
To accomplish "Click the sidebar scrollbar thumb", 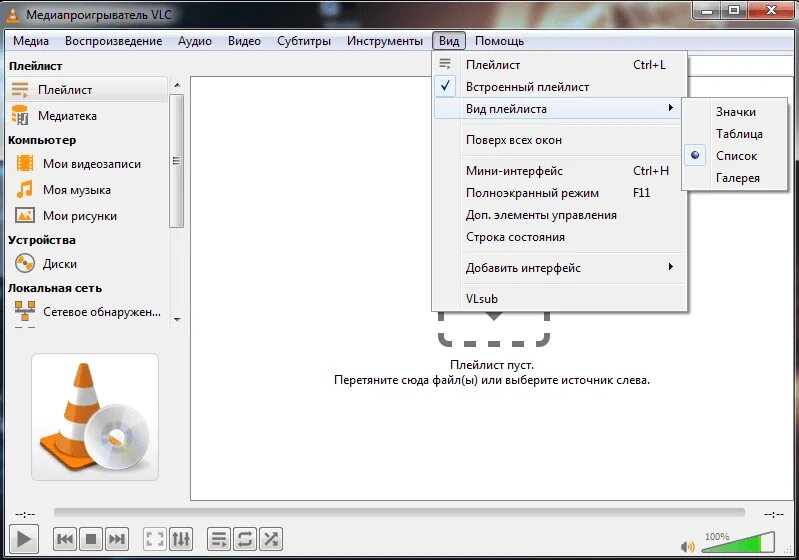I will coord(176,161).
